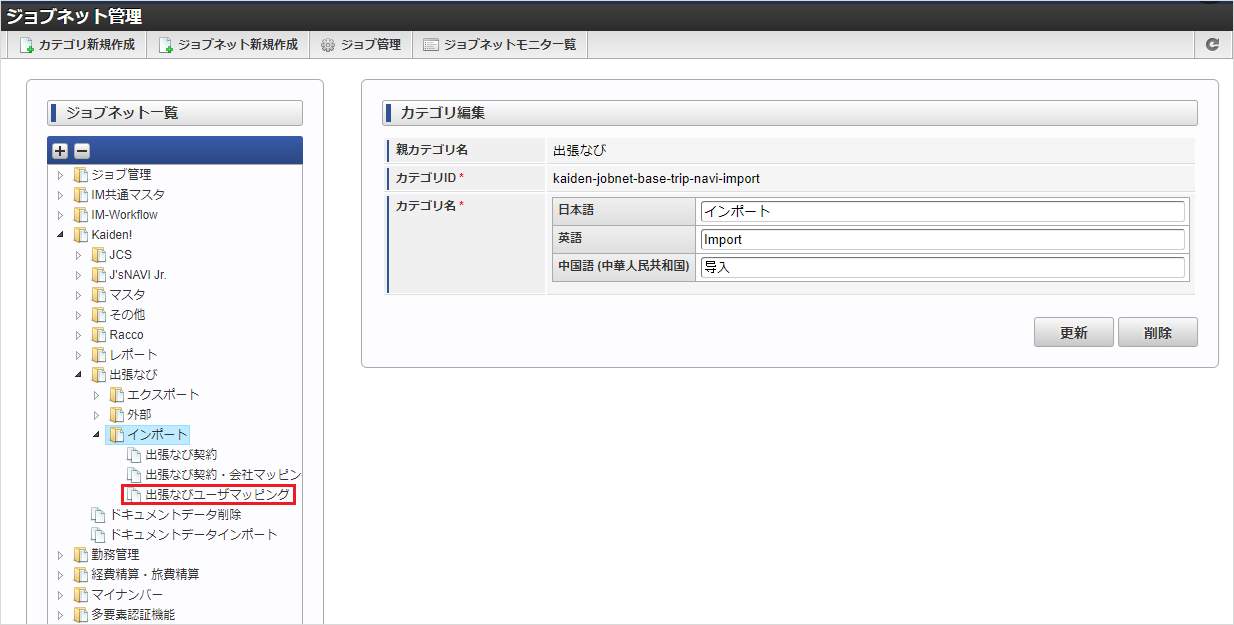Click the エクスポート folder icon
The height and width of the screenshot is (625, 1234).
tap(116, 395)
